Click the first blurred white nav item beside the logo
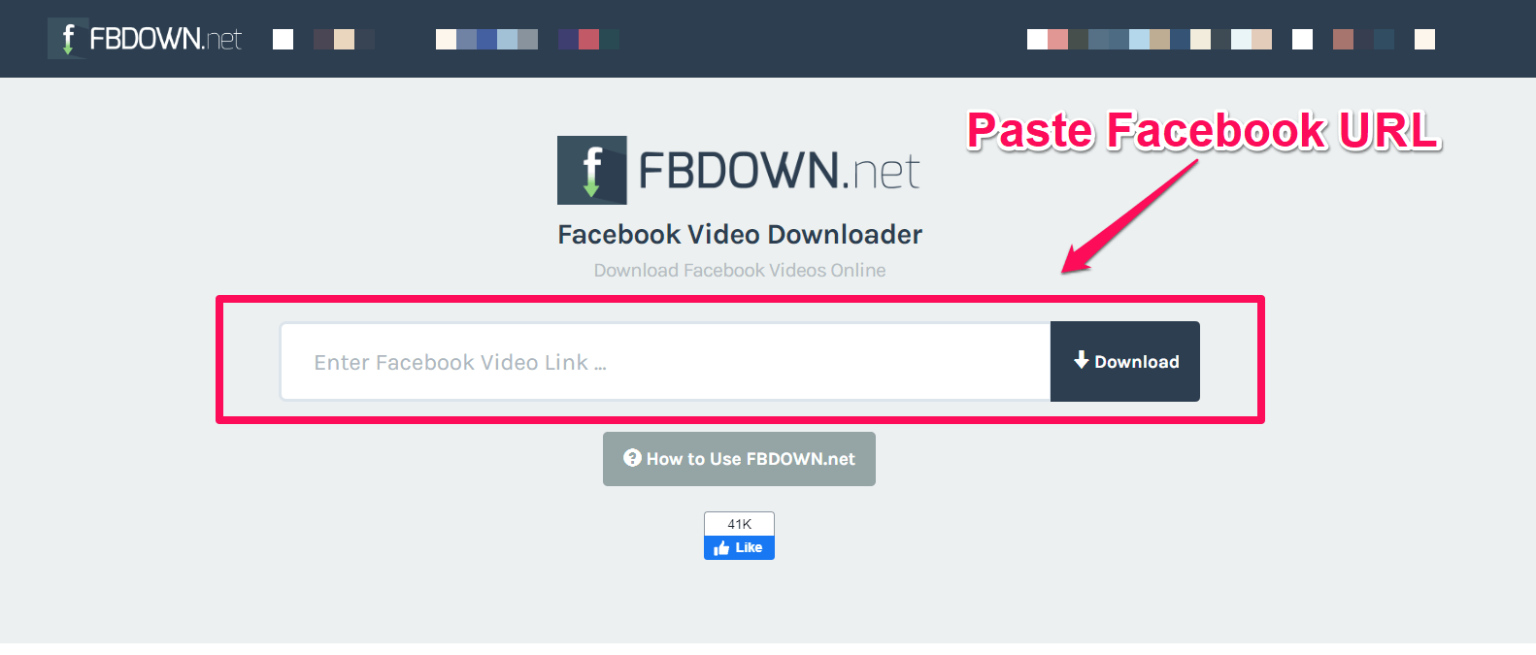 coord(283,39)
